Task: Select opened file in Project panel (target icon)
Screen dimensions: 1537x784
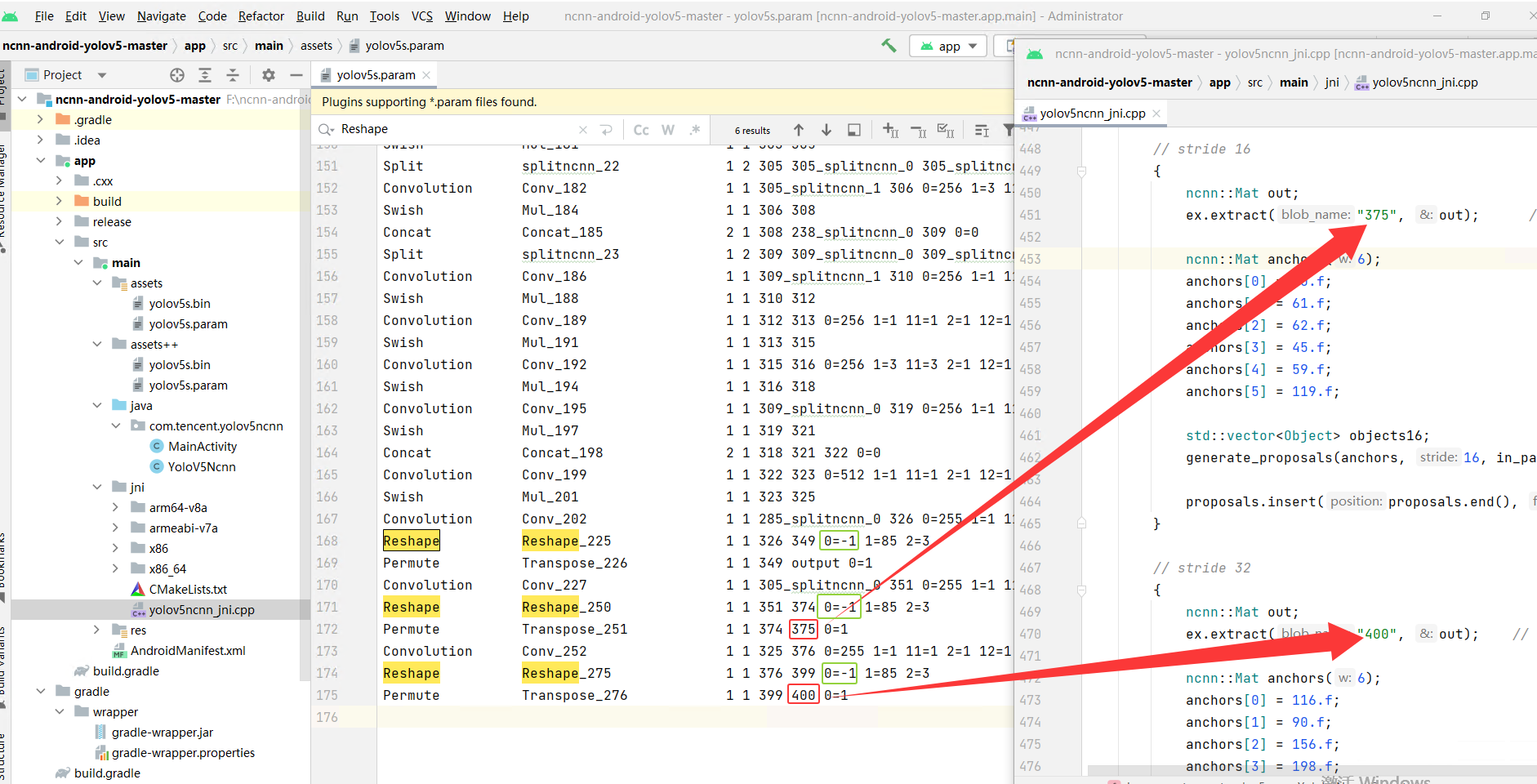Action: coord(177,75)
